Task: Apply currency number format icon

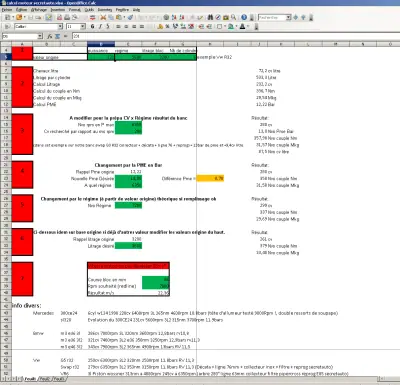Action: (x=160, y=26)
